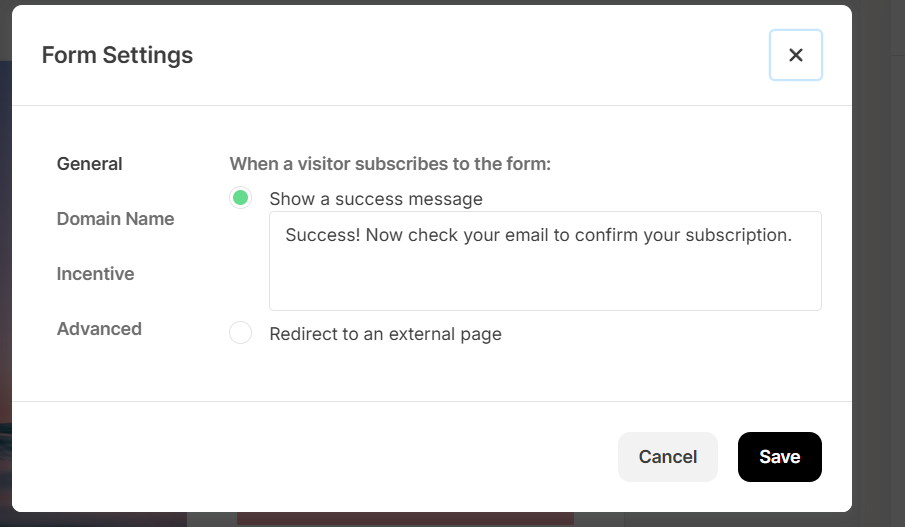The image size is (905, 527).
Task: Click the empty area below the success text
Action: point(545,280)
